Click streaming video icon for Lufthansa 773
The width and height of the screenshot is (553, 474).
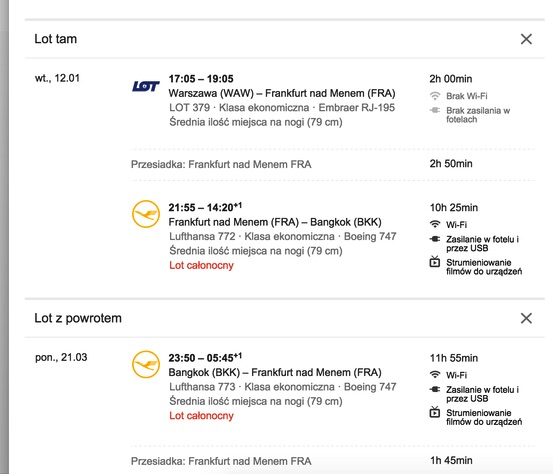(435, 412)
